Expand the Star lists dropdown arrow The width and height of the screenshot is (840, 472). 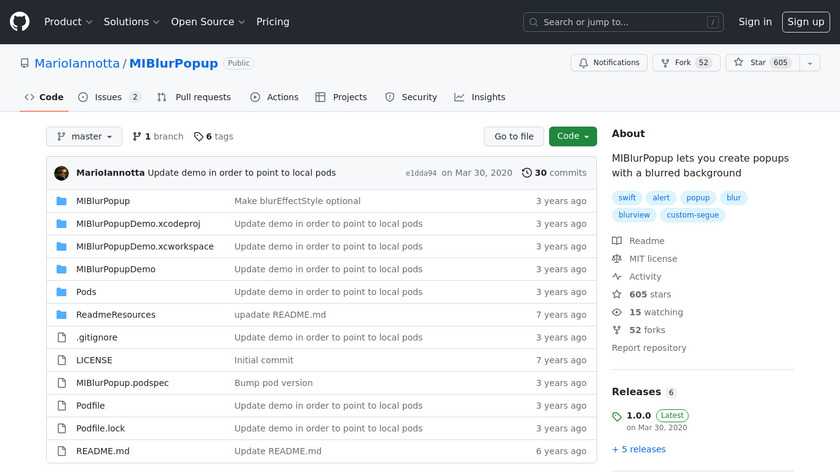coord(809,63)
